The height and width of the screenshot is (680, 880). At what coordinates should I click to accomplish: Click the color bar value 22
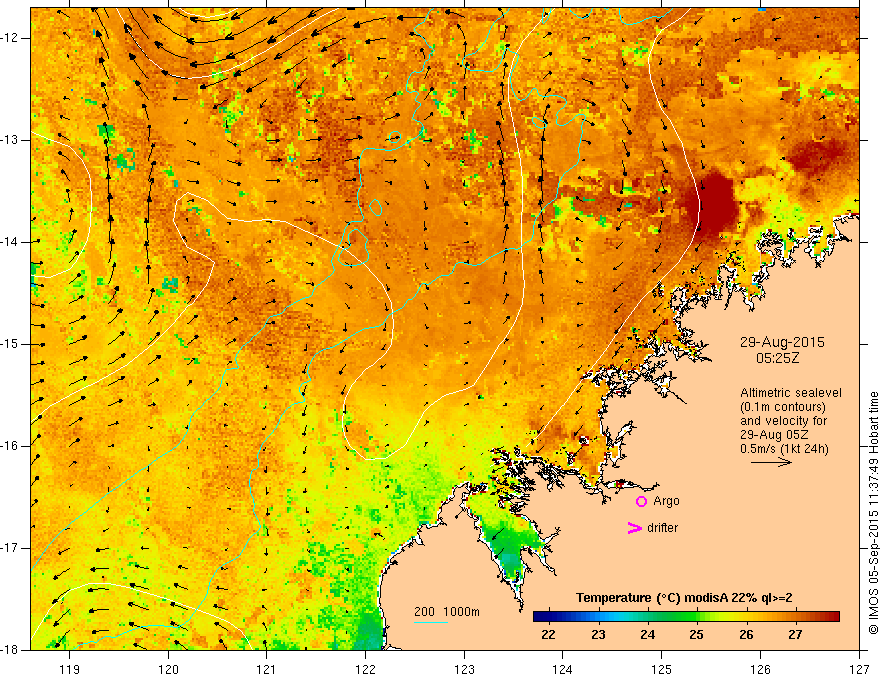[x=548, y=635]
